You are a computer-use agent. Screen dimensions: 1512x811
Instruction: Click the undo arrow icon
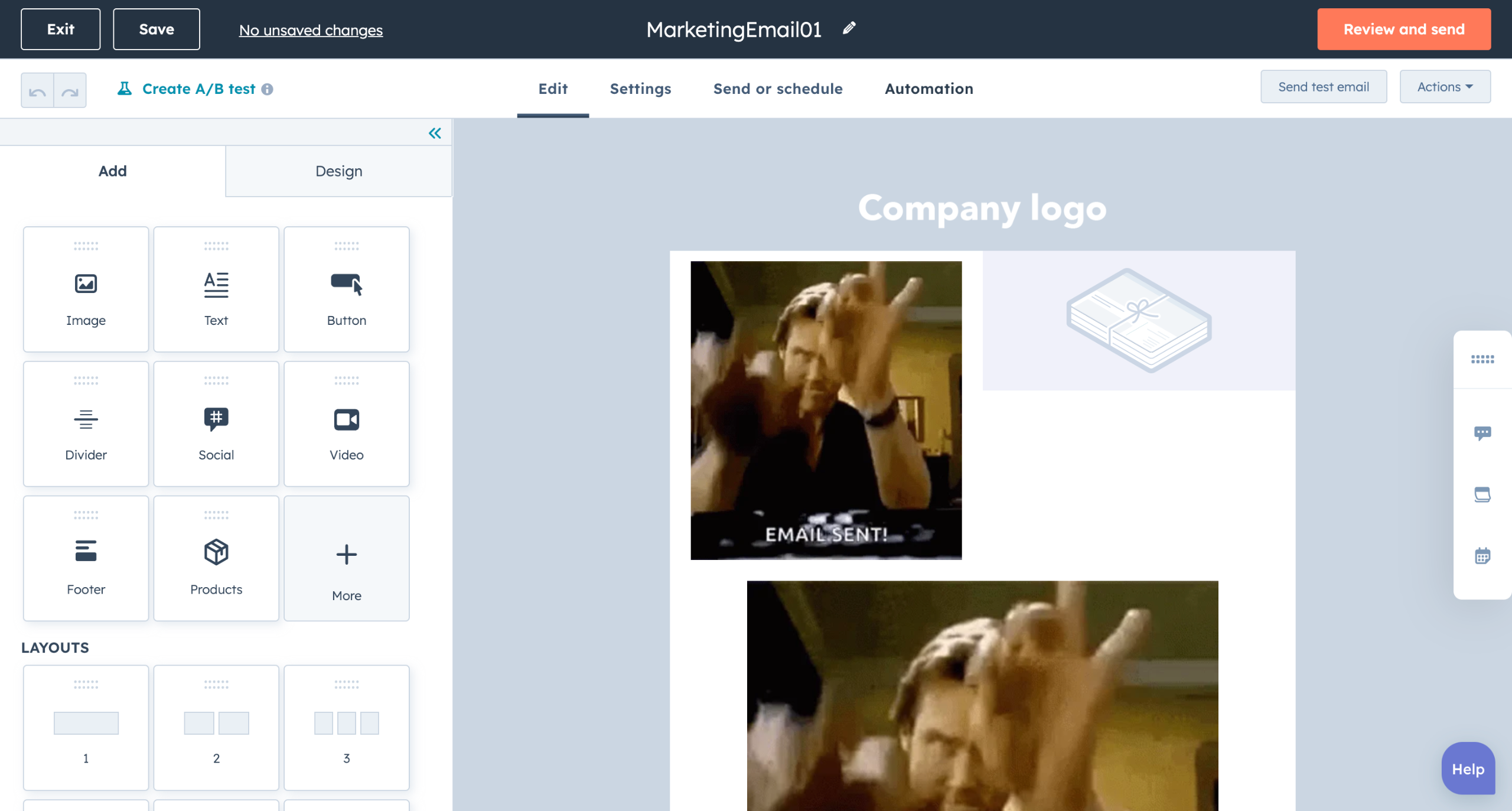pyautogui.click(x=37, y=90)
